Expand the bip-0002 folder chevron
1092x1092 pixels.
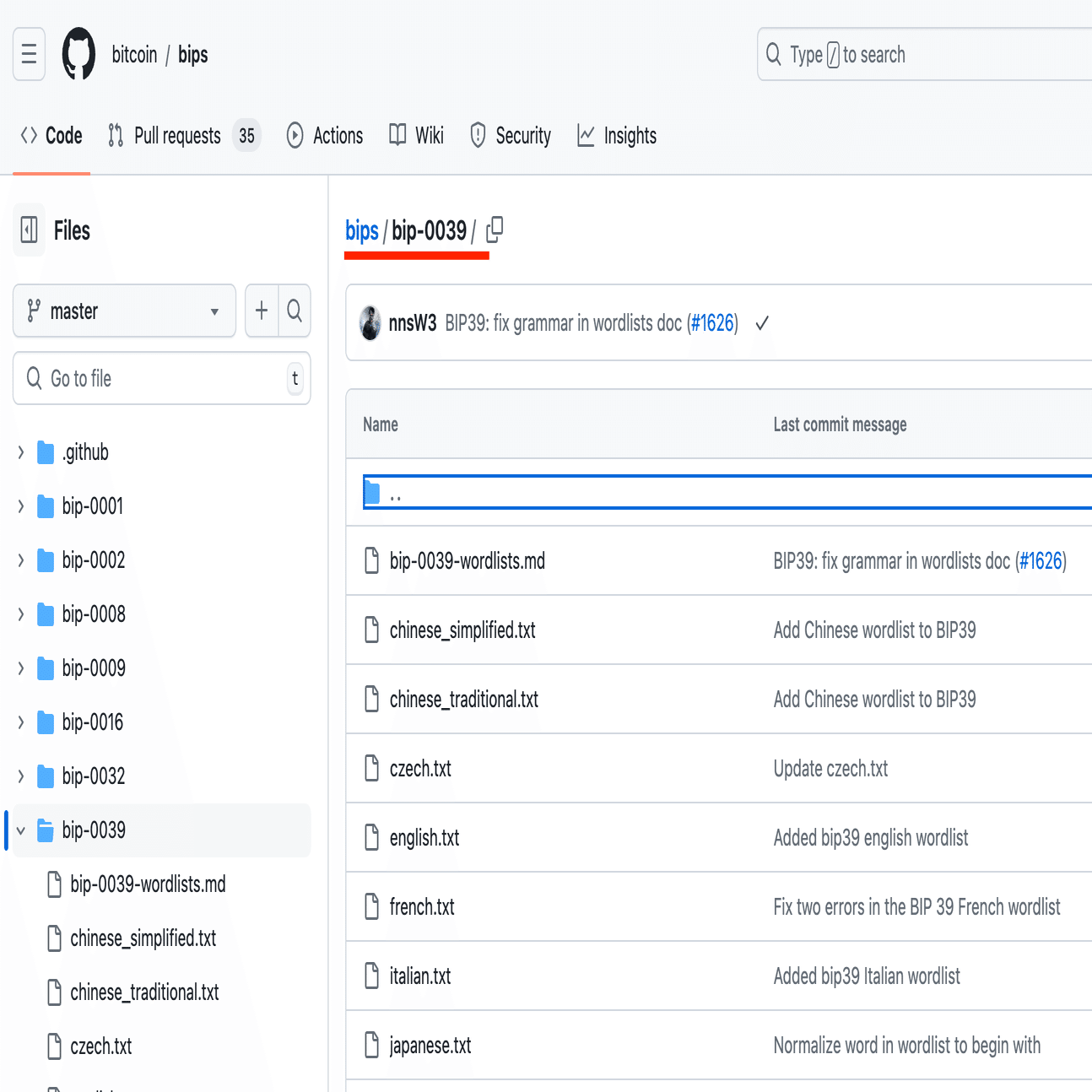[21, 561]
